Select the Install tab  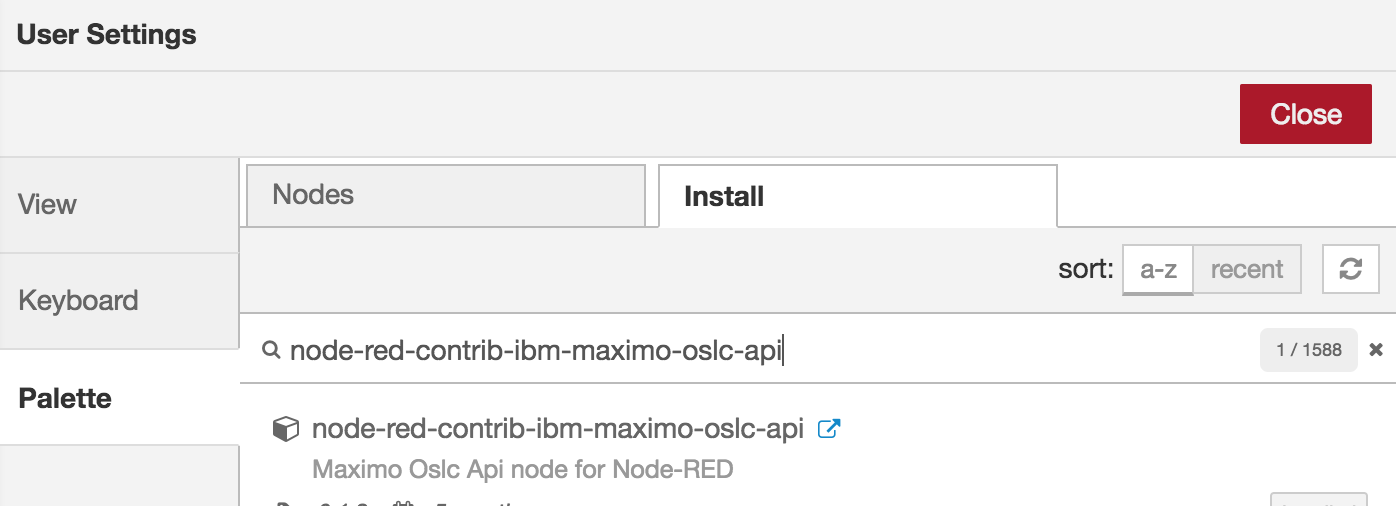tap(858, 196)
